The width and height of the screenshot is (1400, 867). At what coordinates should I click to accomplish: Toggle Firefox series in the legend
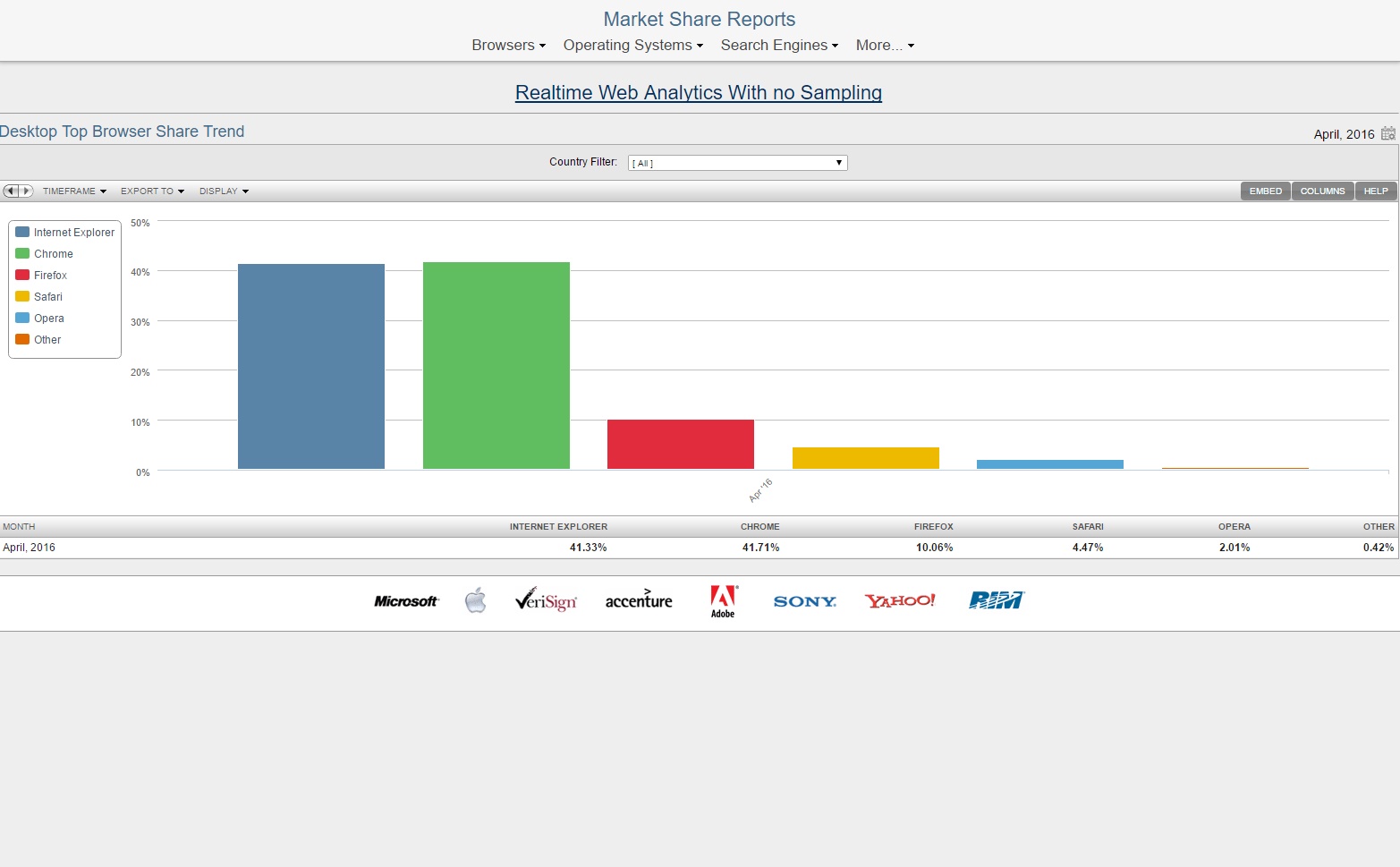point(50,276)
